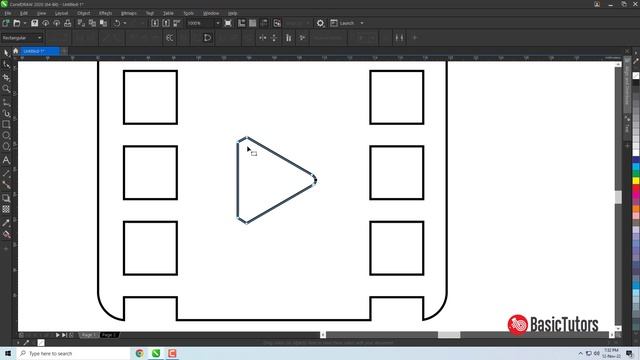Click the New document icon

(6, 23)
